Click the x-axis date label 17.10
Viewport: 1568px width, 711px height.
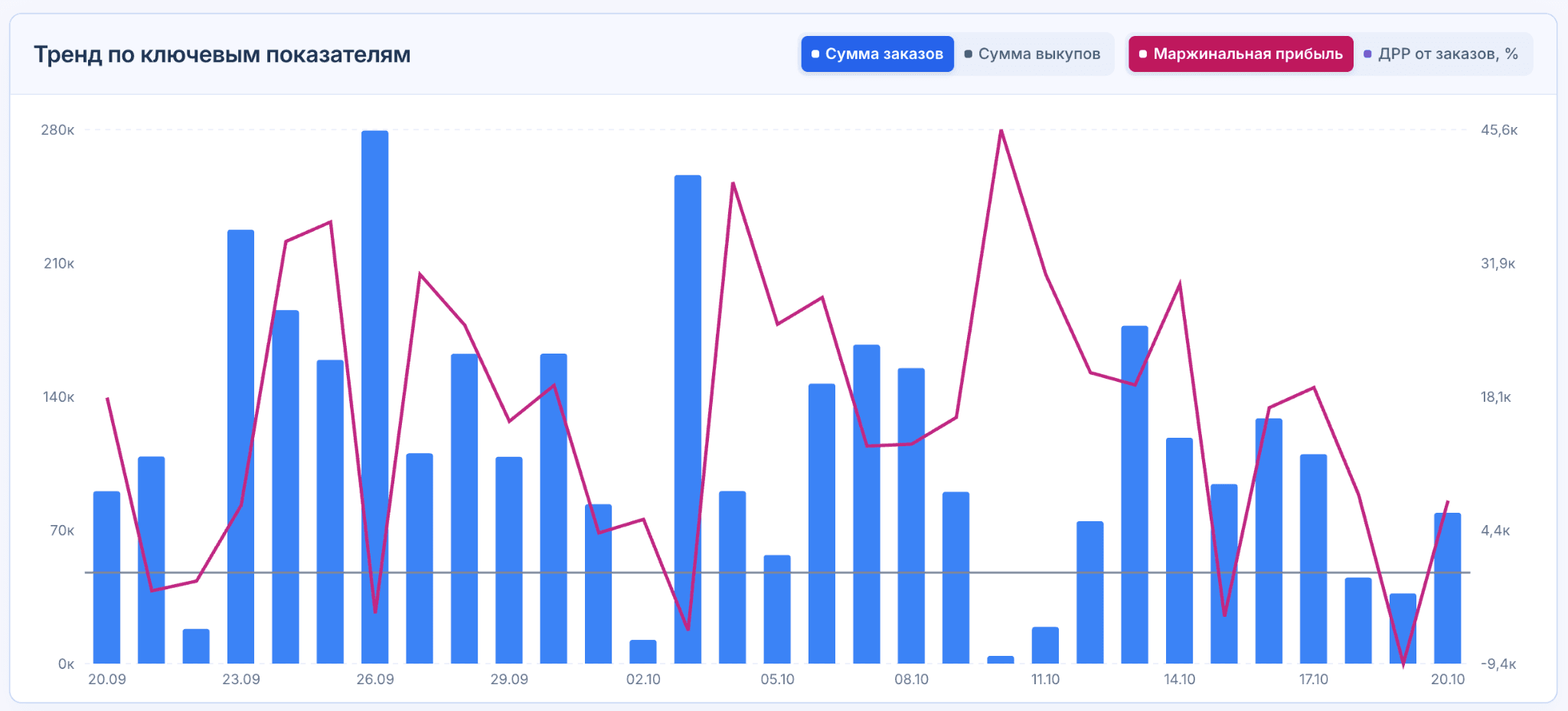tap(1314, 680)
